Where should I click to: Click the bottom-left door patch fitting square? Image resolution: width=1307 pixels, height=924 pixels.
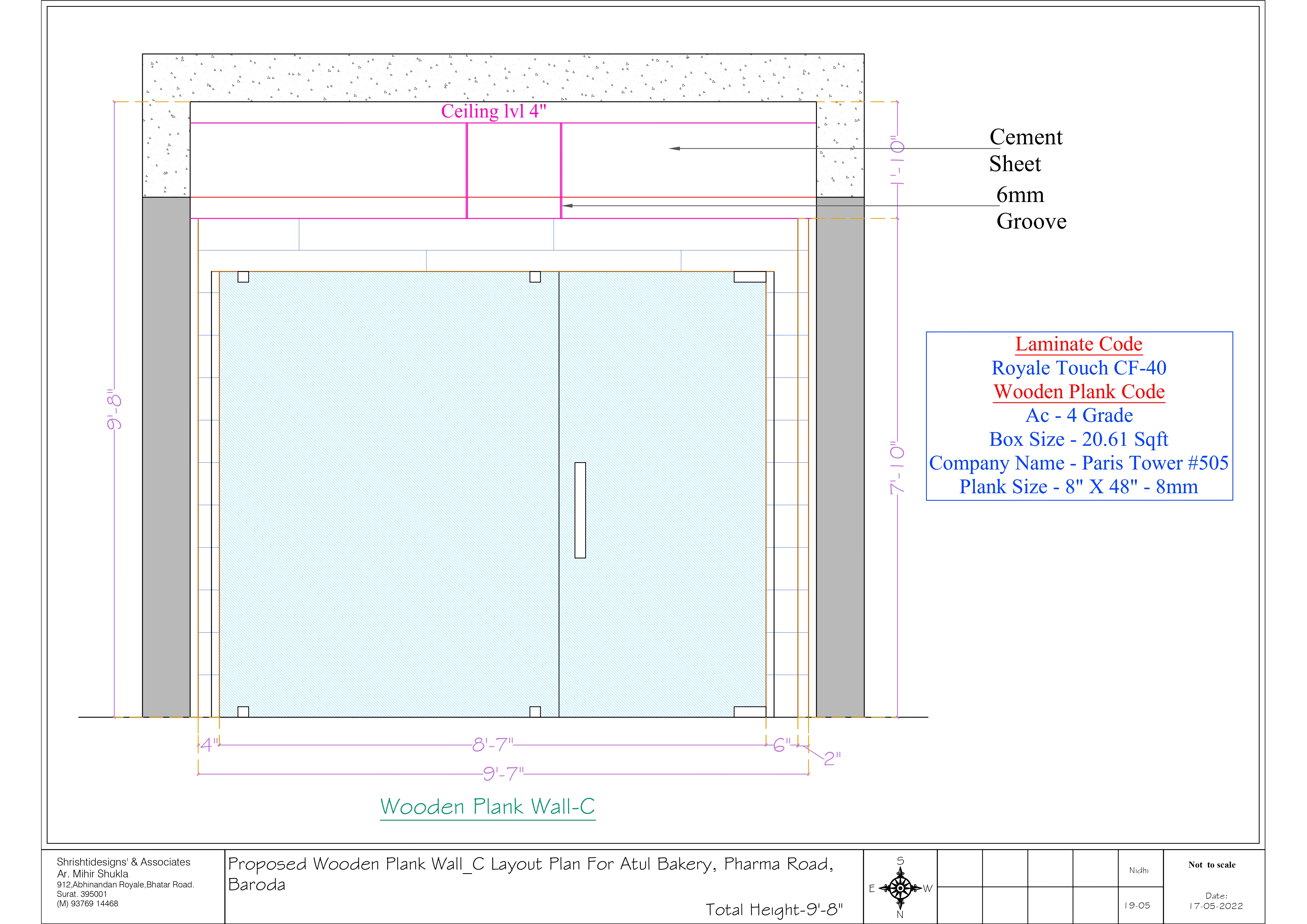click(x=243, y=712)
